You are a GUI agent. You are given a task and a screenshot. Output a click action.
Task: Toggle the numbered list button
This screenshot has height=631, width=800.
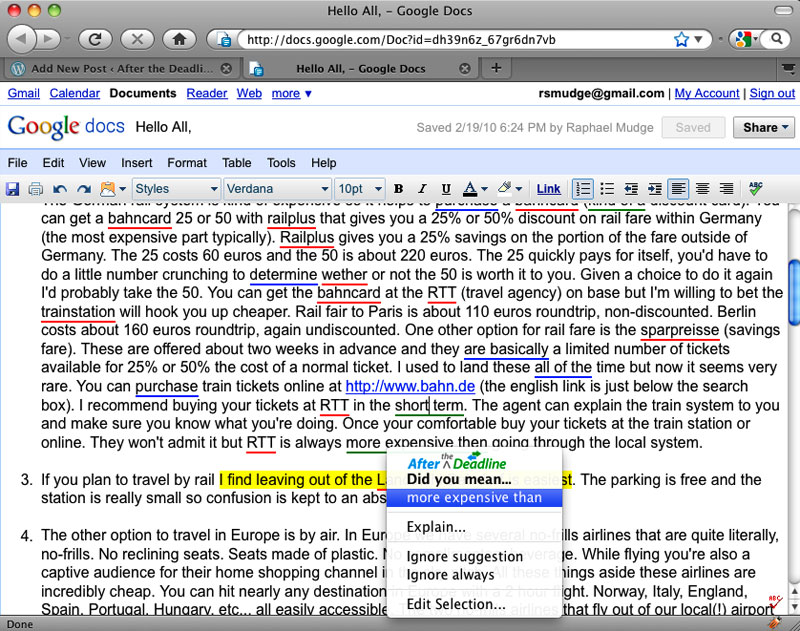583,189
